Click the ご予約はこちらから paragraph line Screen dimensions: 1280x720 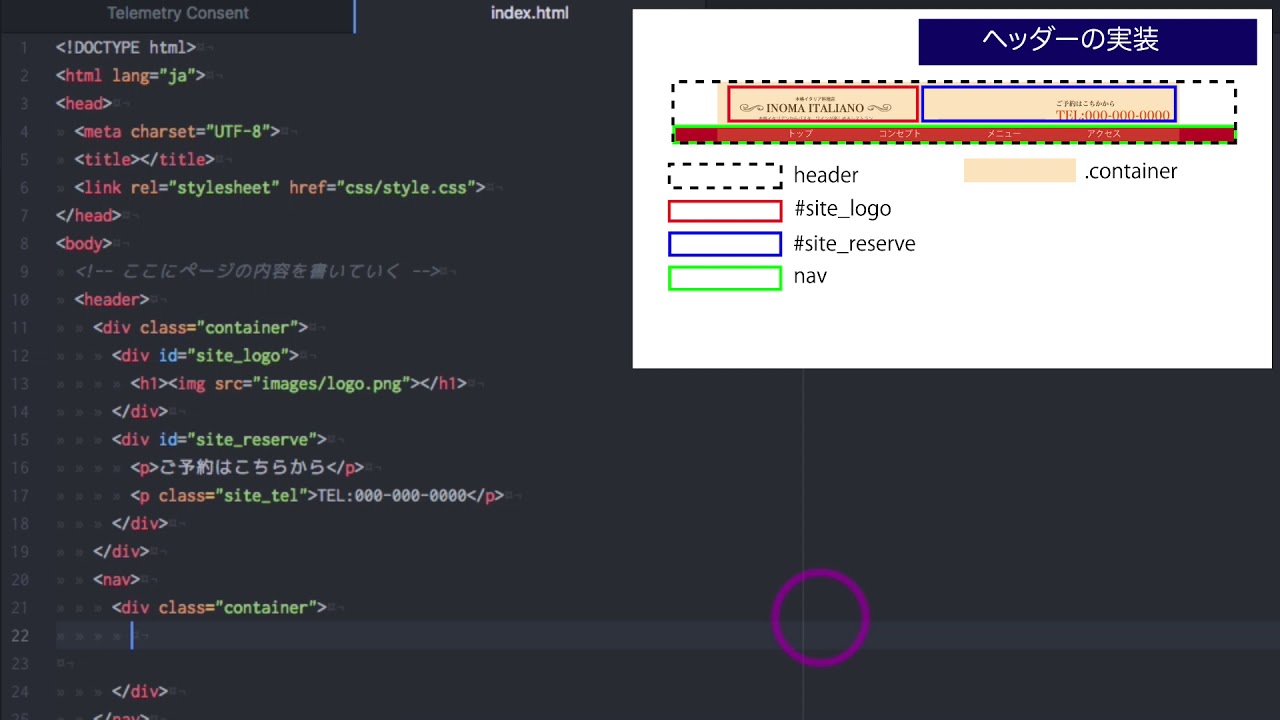coord(247,467)
